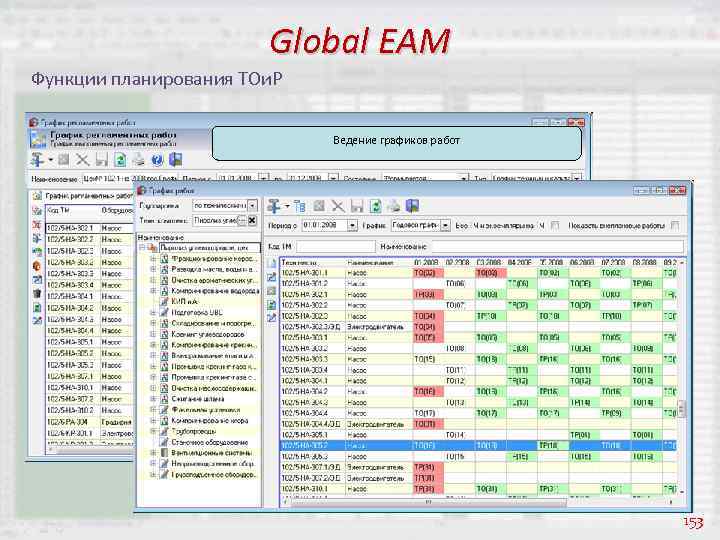Click vertical scrollbar thumb of schedule grid
Screen dimensions: 720x540
click(682, 408)
